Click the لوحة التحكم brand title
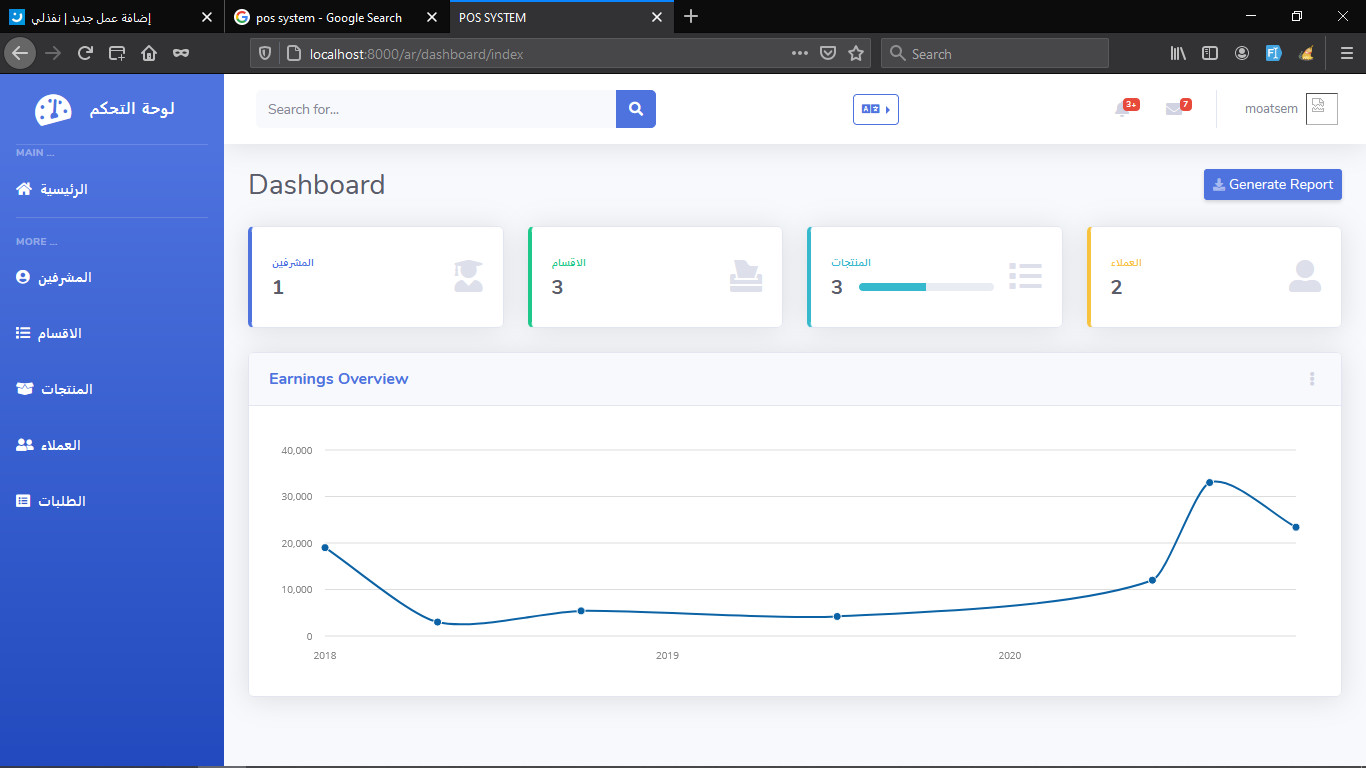 click(x=132, y=108)
